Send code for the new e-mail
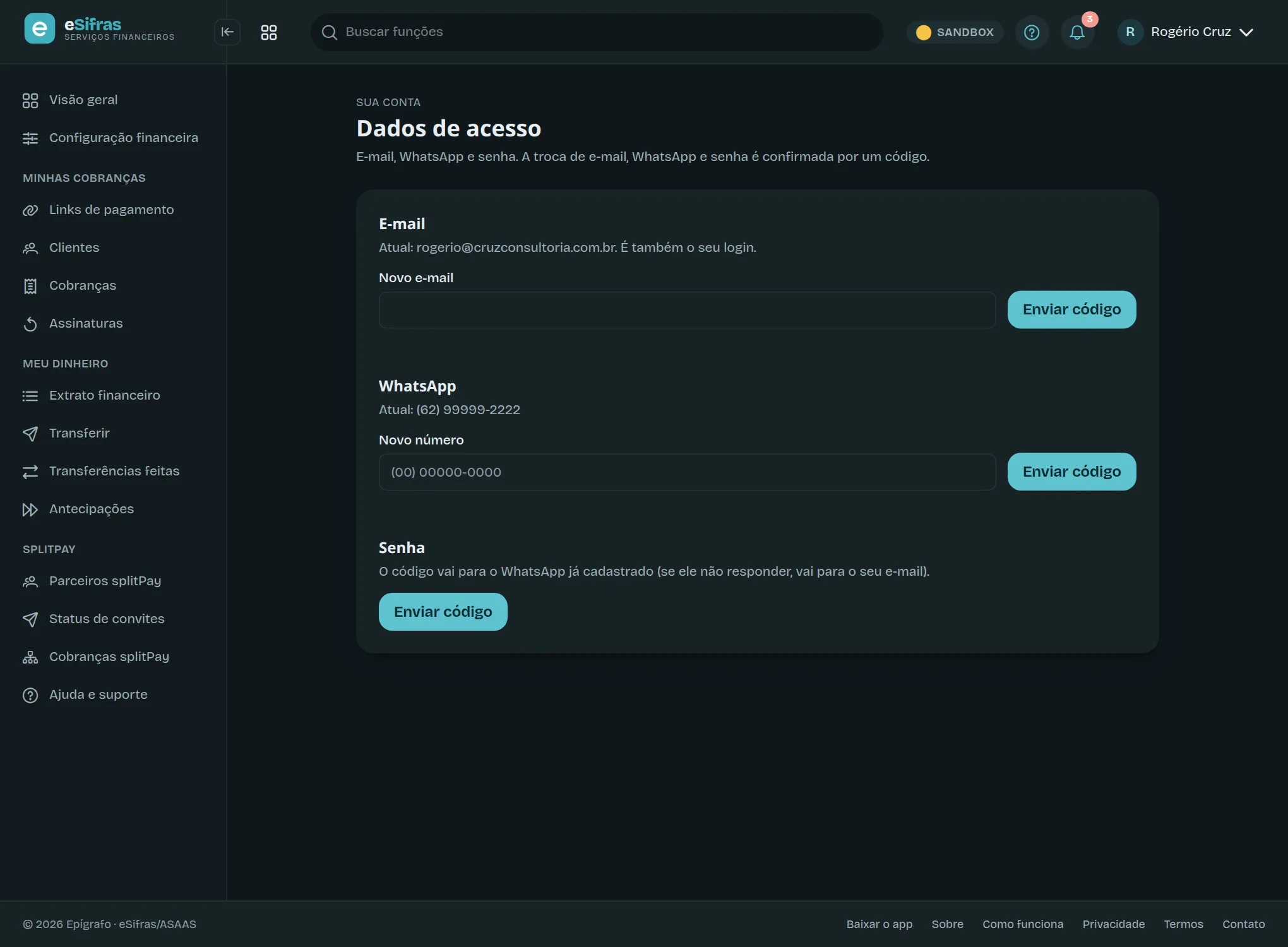The image size is (1288, 947). coord(1071,309)
